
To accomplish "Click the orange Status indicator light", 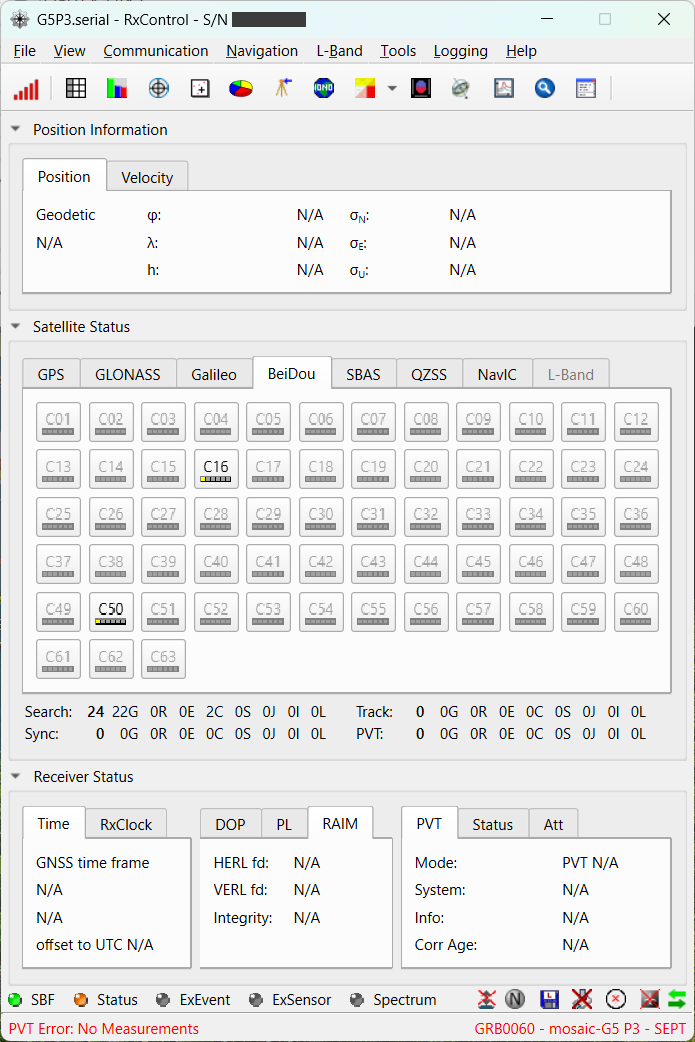I will 80,999.
